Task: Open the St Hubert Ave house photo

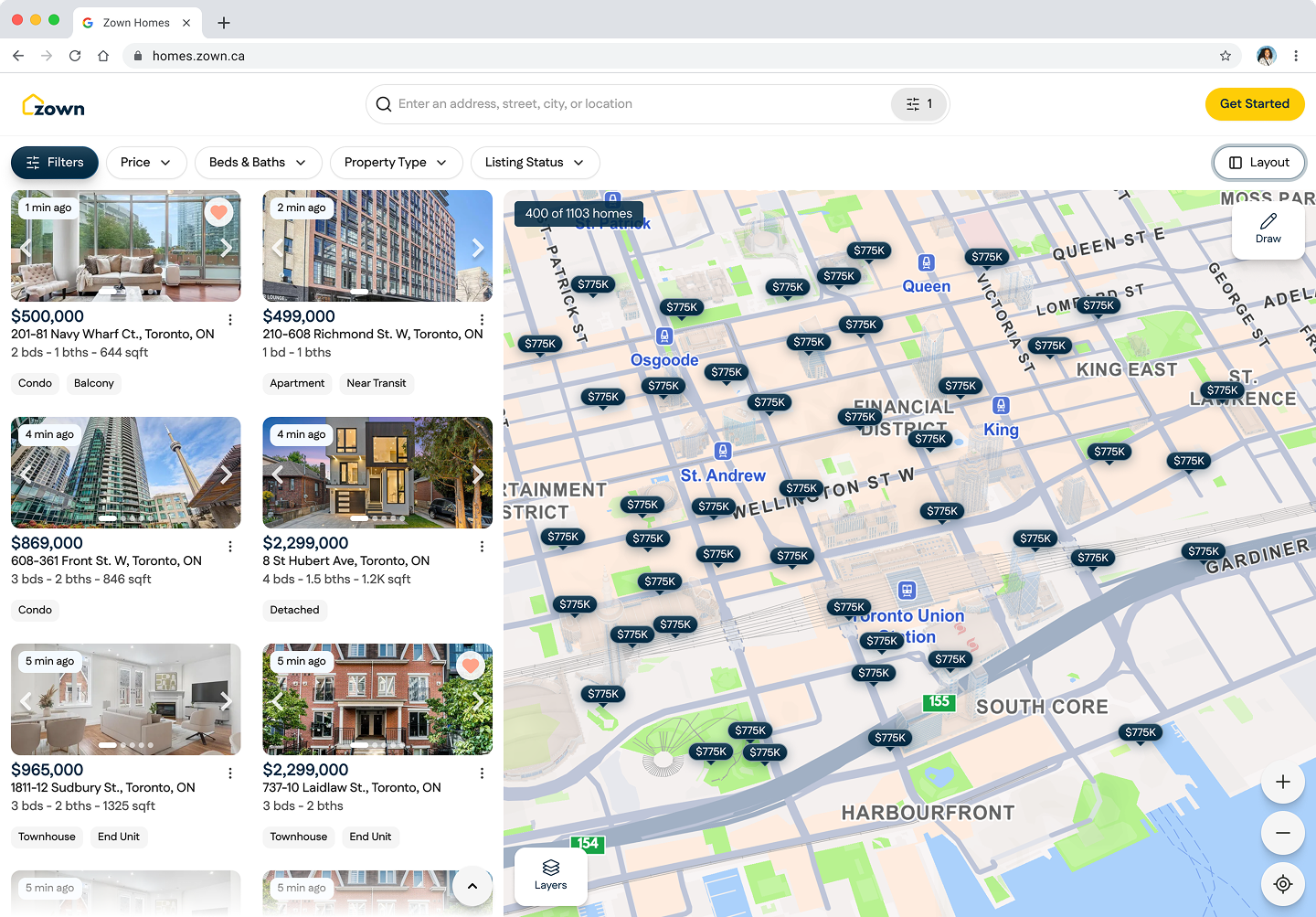Action: point(377,473)
